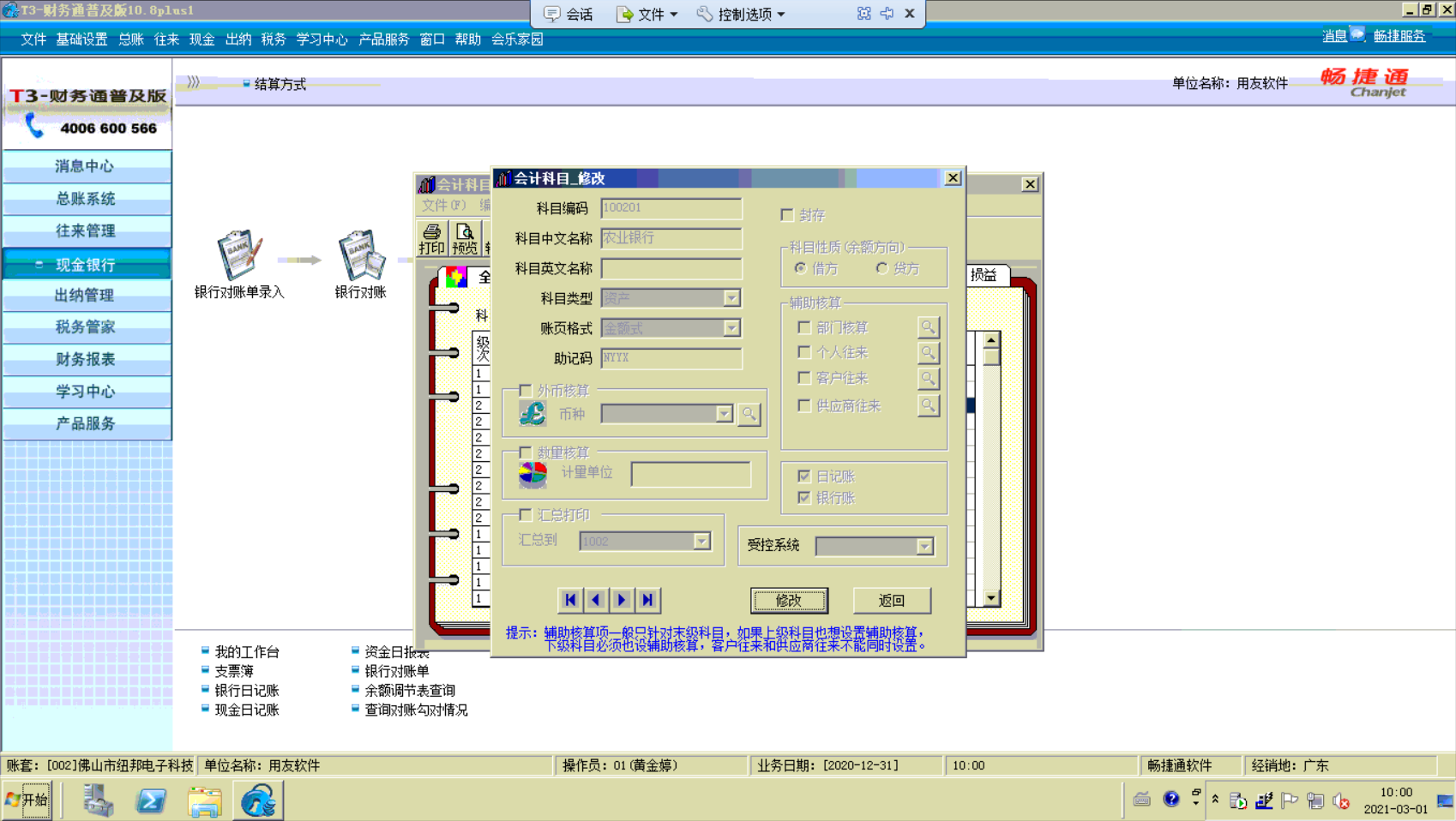Image resolution: width=1456 pixels, height=821 pixels.
Task: Enable the 客户往来 checkbox
Action: click(x=804, y=377)
